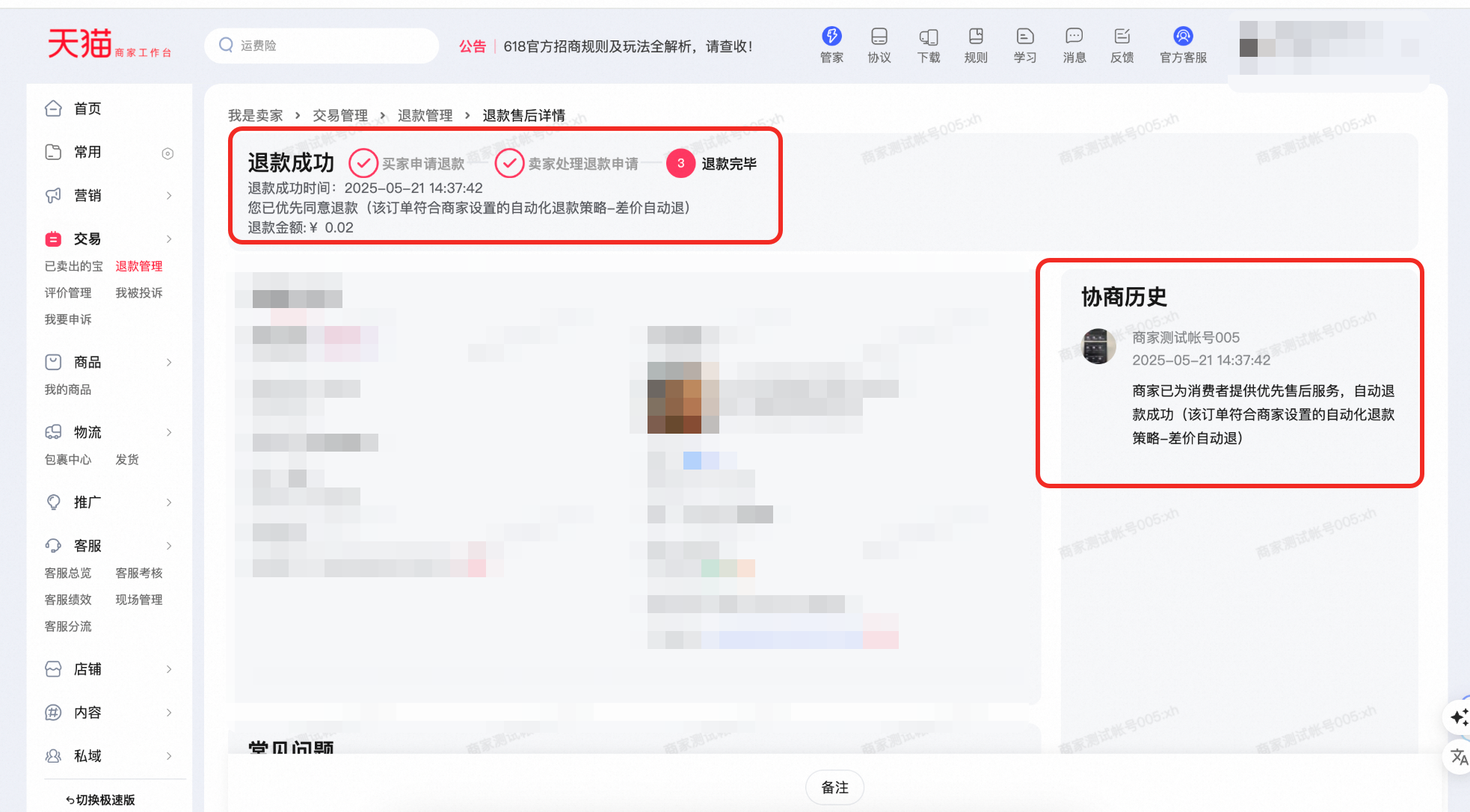The image size is (1470, 812).
Task: Switch to lite version via 切换极速版
Action: coord(101,799)
